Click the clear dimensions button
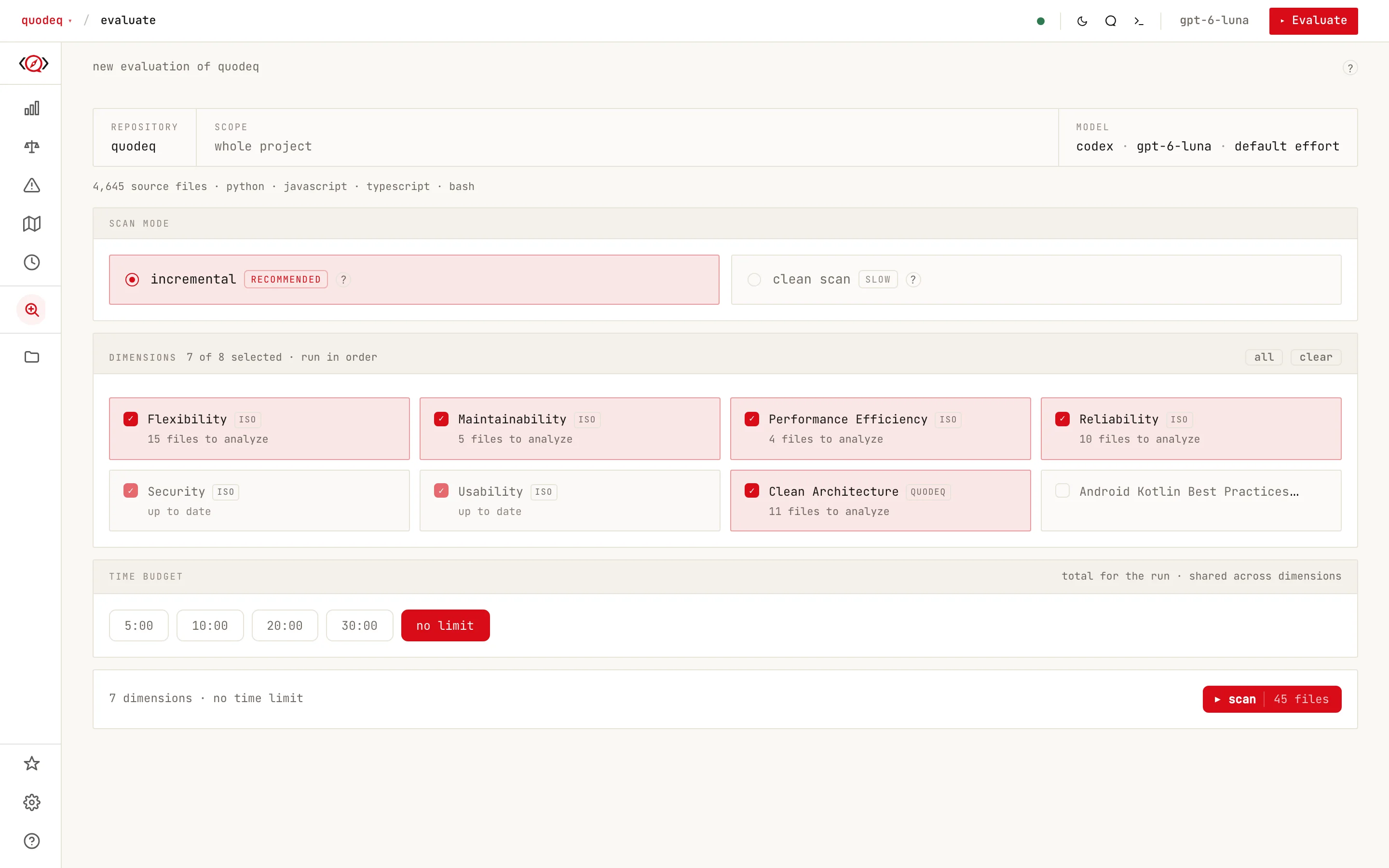1389x868 pixels. point(1316,357)
